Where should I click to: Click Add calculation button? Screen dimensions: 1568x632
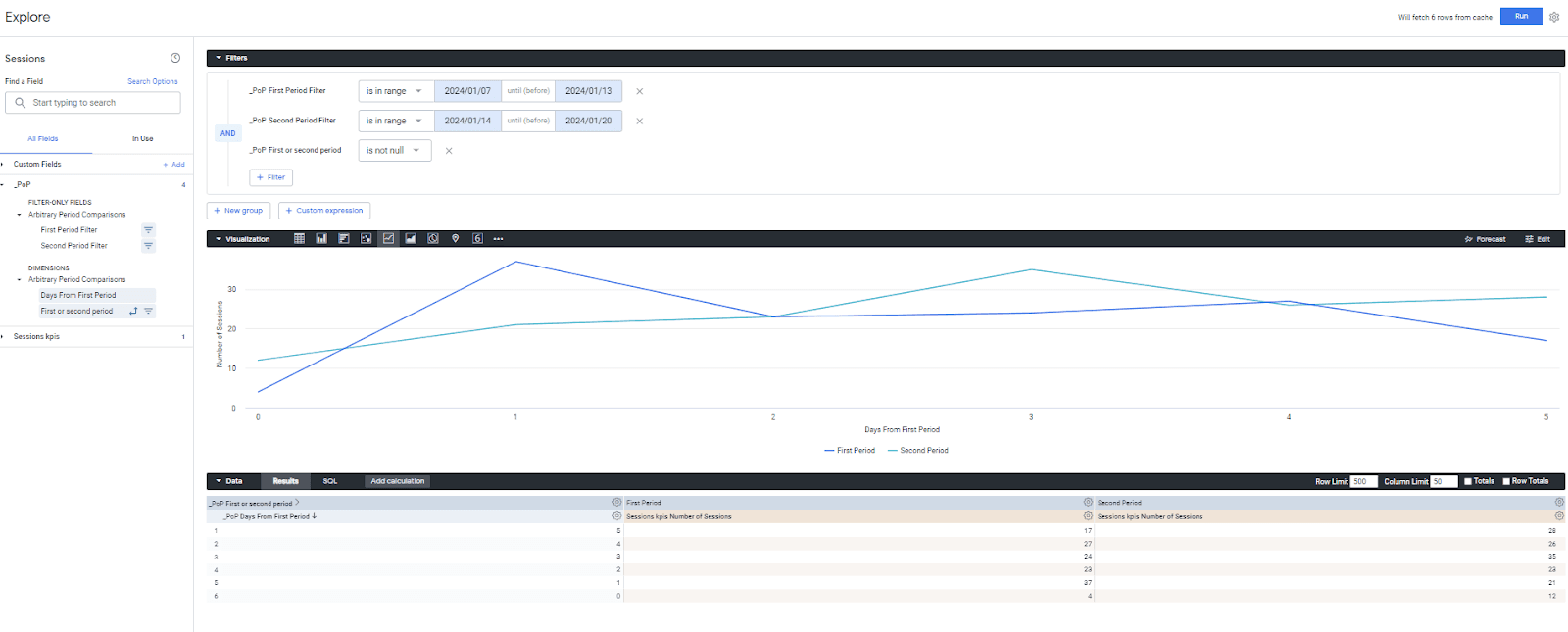[x=398, y=481]
